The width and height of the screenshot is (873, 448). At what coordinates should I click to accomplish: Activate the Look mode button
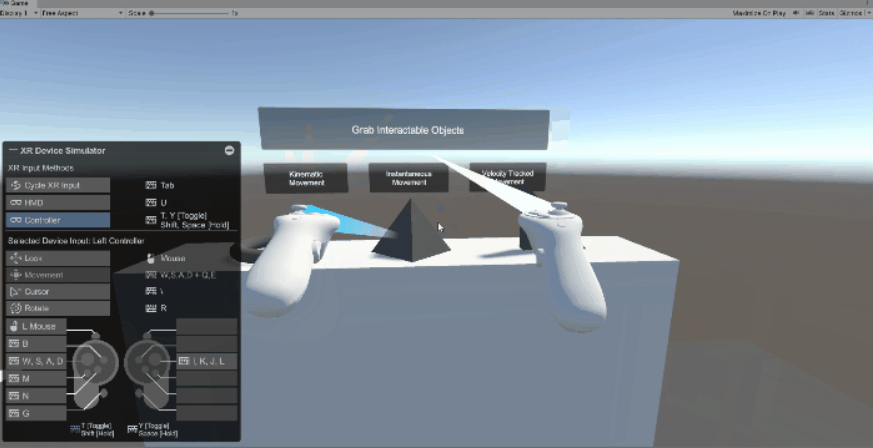(x=56, y=258)
